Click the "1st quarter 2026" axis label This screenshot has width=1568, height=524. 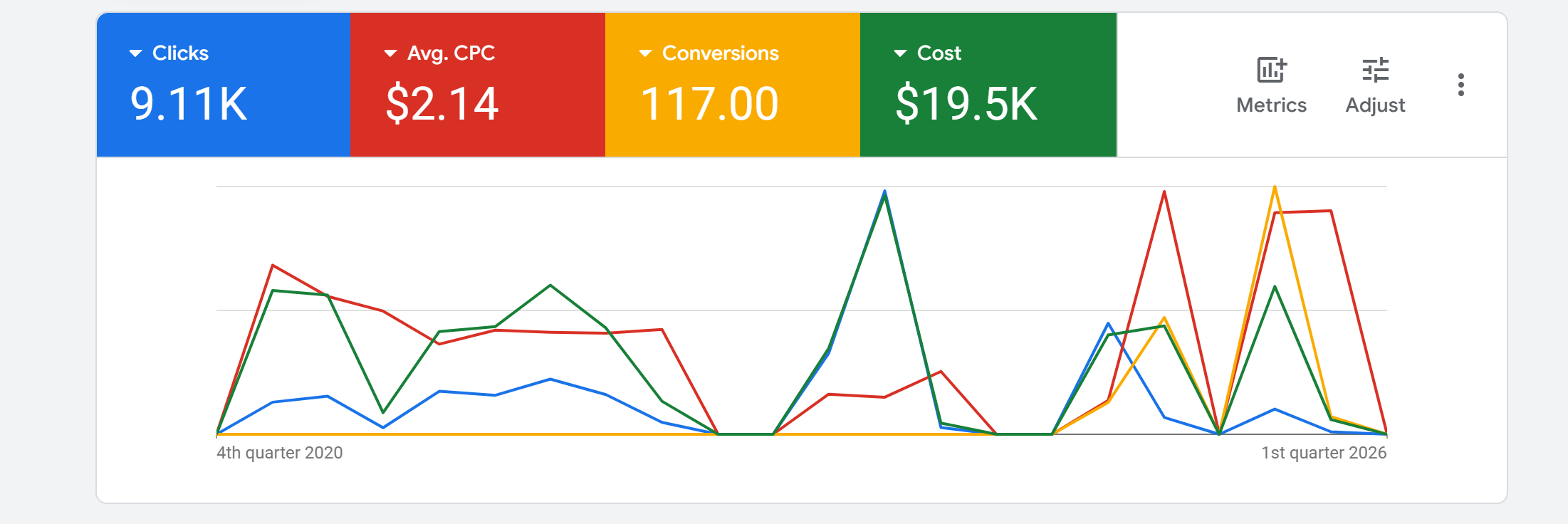tap(1323, 453)
